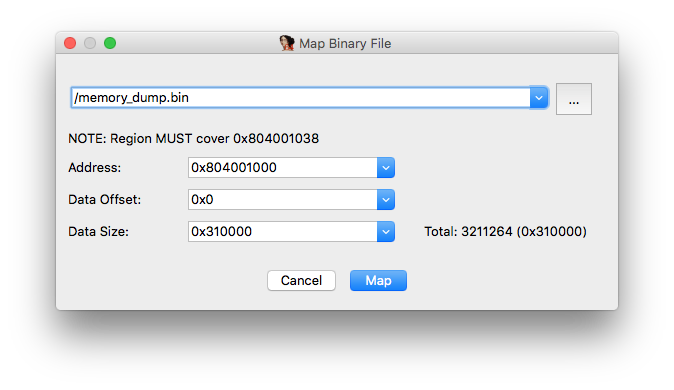Expand the Address dropdown arrow
The image size is (674, 390).
(x=386, y=168)
